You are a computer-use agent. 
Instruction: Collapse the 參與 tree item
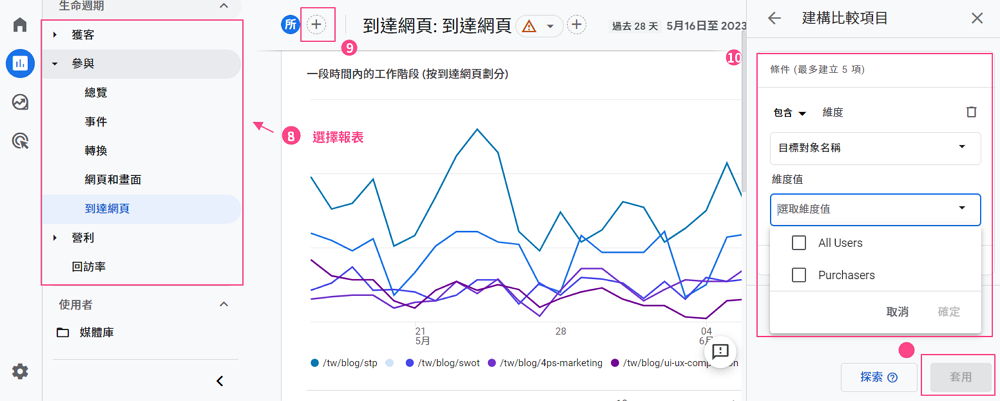(55, 64)
